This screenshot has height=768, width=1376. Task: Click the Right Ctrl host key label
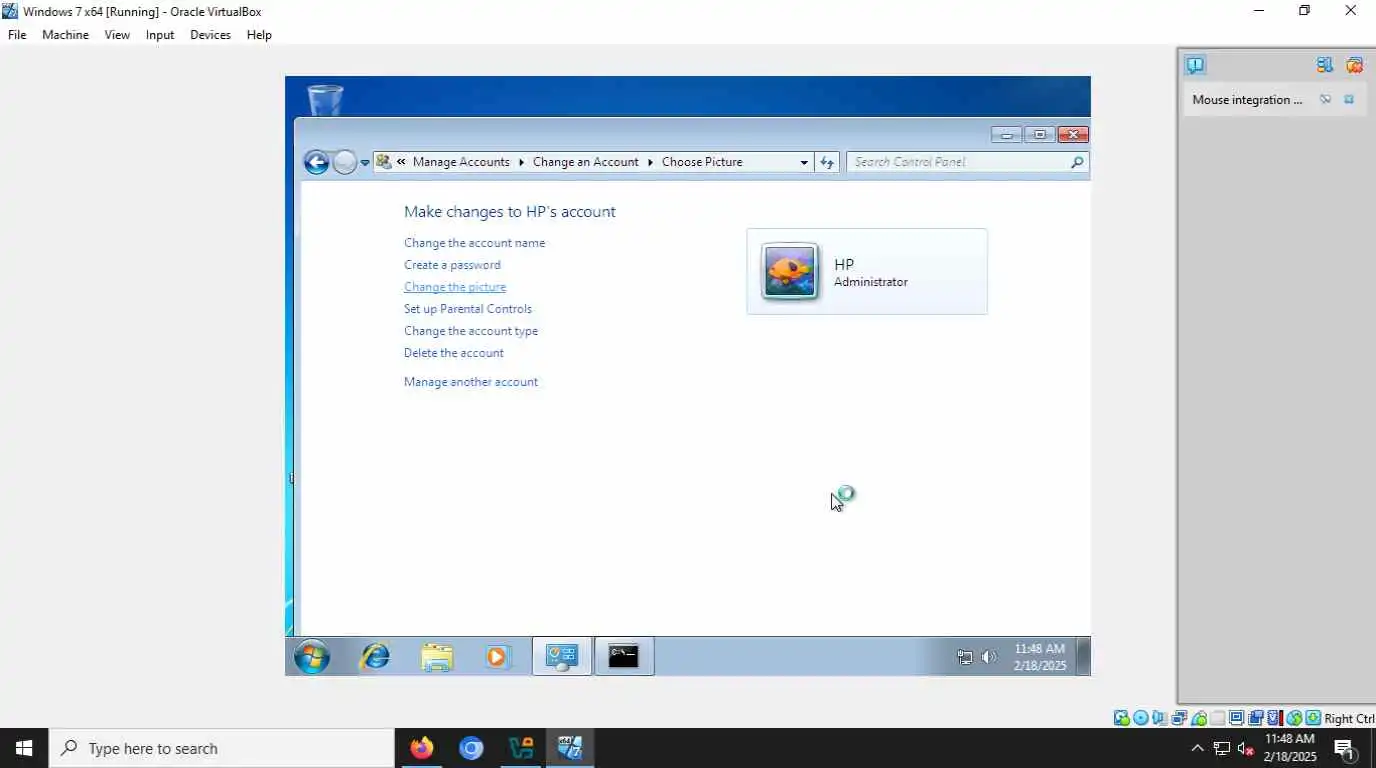pos(1350,718)
